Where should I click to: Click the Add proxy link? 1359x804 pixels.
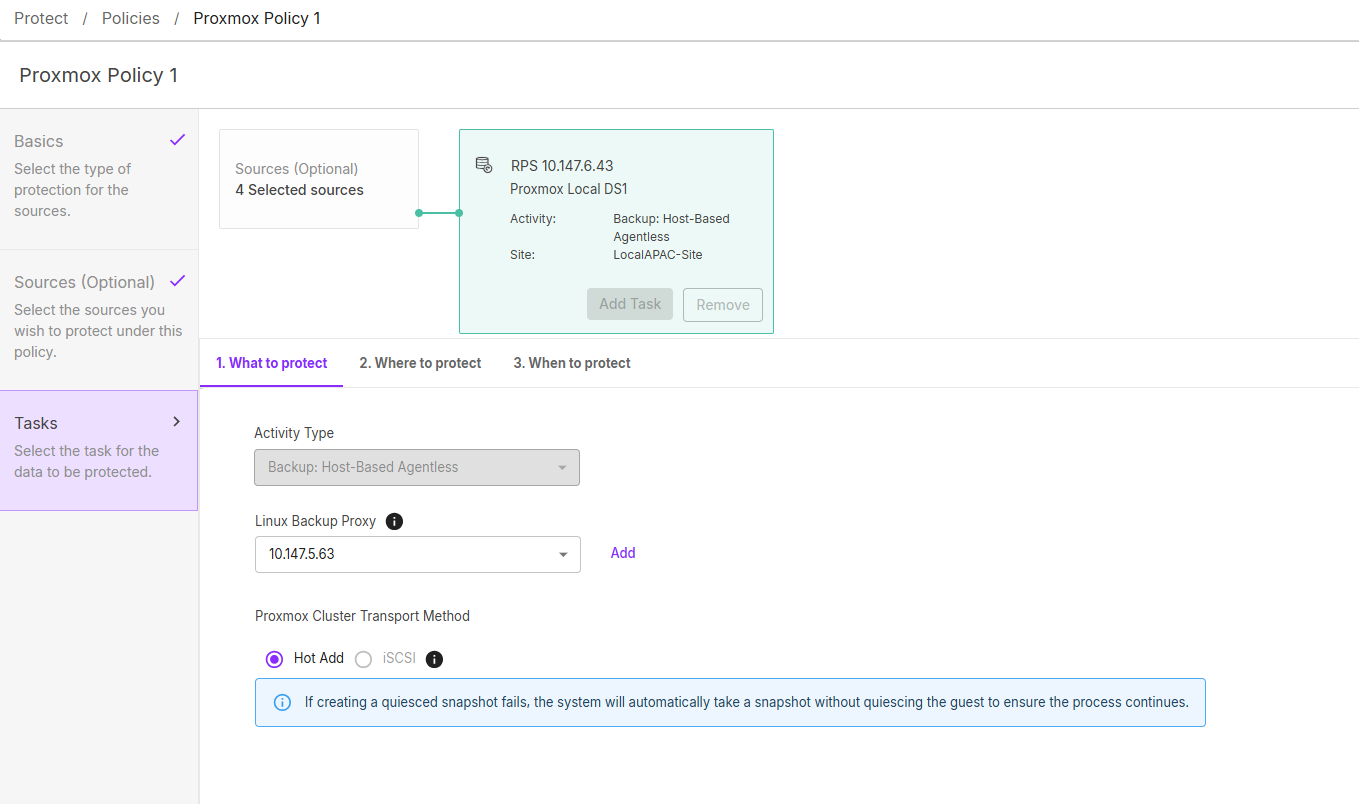tap(623, 553)
